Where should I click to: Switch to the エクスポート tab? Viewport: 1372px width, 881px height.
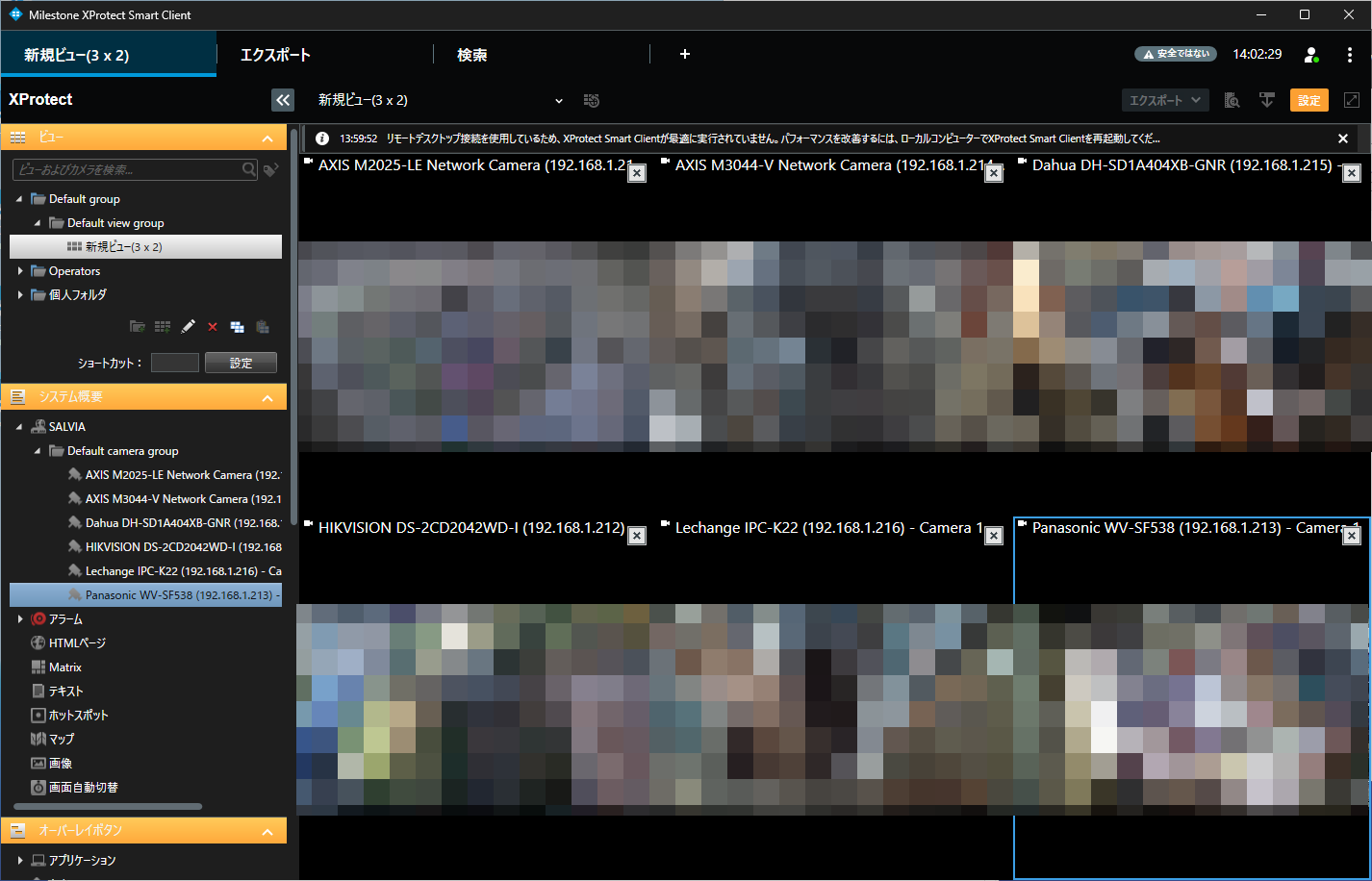pyautogui.click(x=275, y=55)
